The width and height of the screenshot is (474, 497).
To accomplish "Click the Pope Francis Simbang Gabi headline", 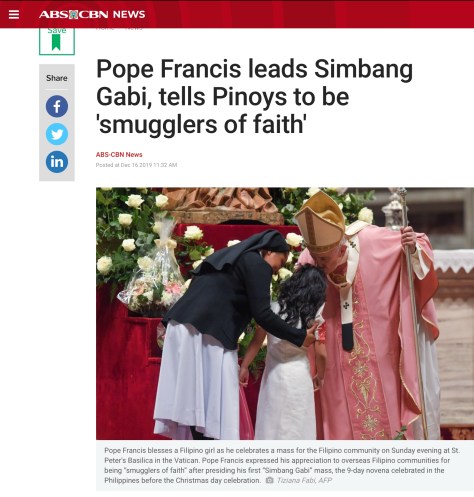I will click(x=254, y=97).
